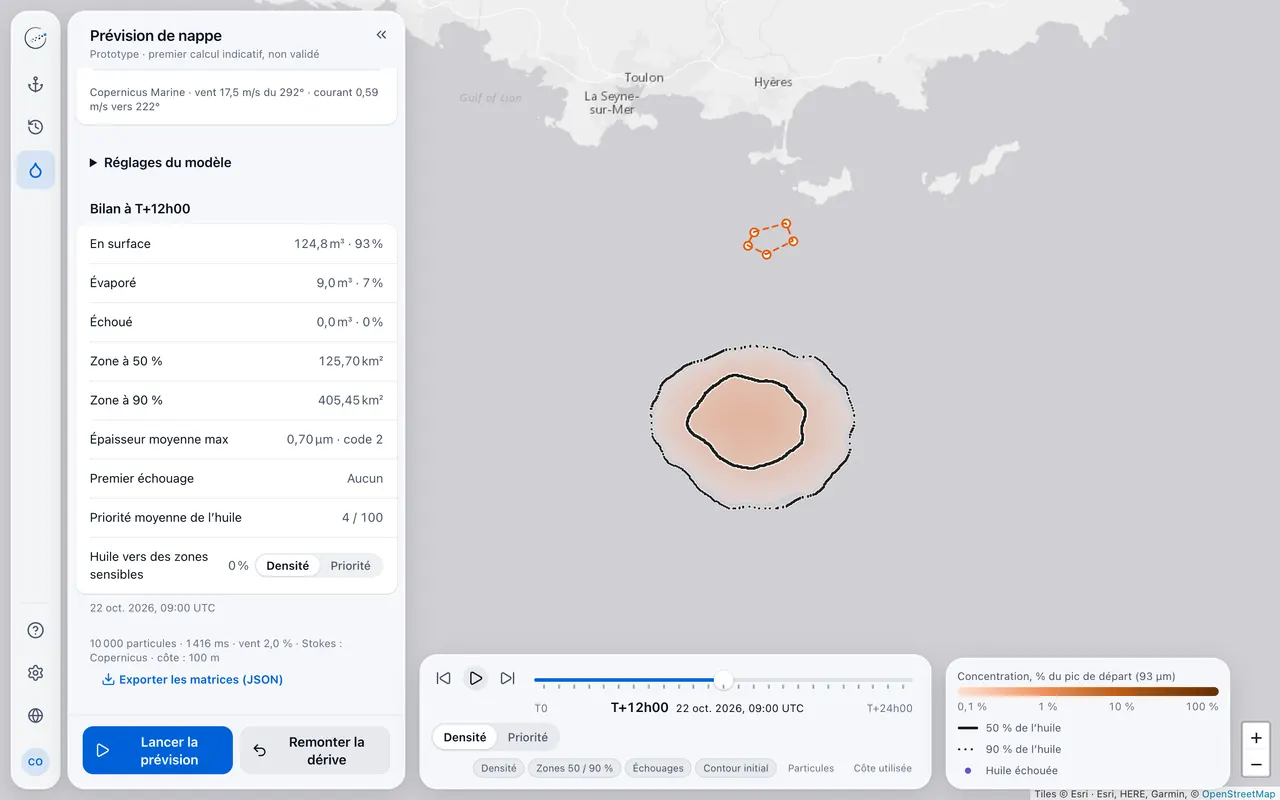The image size is (1280, 800).
Task: Open the help question mark icon
Action: coord(35,630)
